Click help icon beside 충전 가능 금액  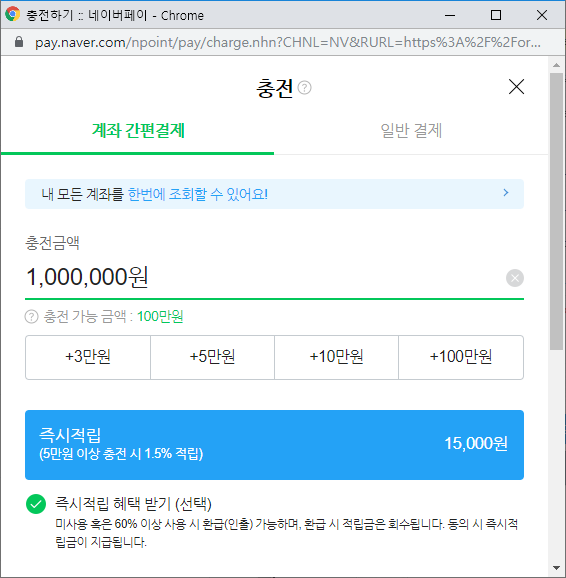pos(31,316)
